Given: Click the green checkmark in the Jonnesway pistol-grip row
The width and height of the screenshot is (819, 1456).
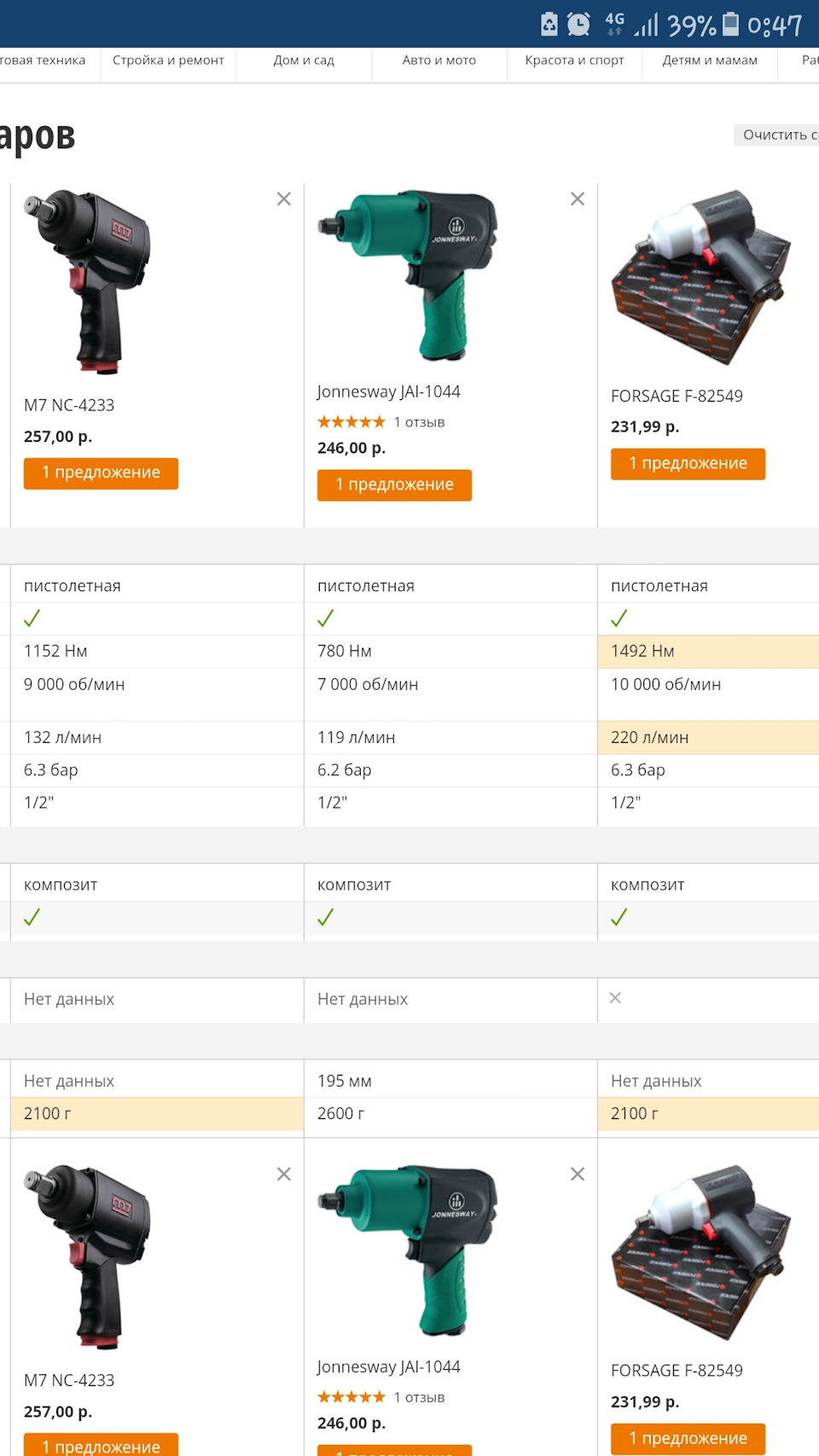Looking at the screenshot, I should [326, 618].
